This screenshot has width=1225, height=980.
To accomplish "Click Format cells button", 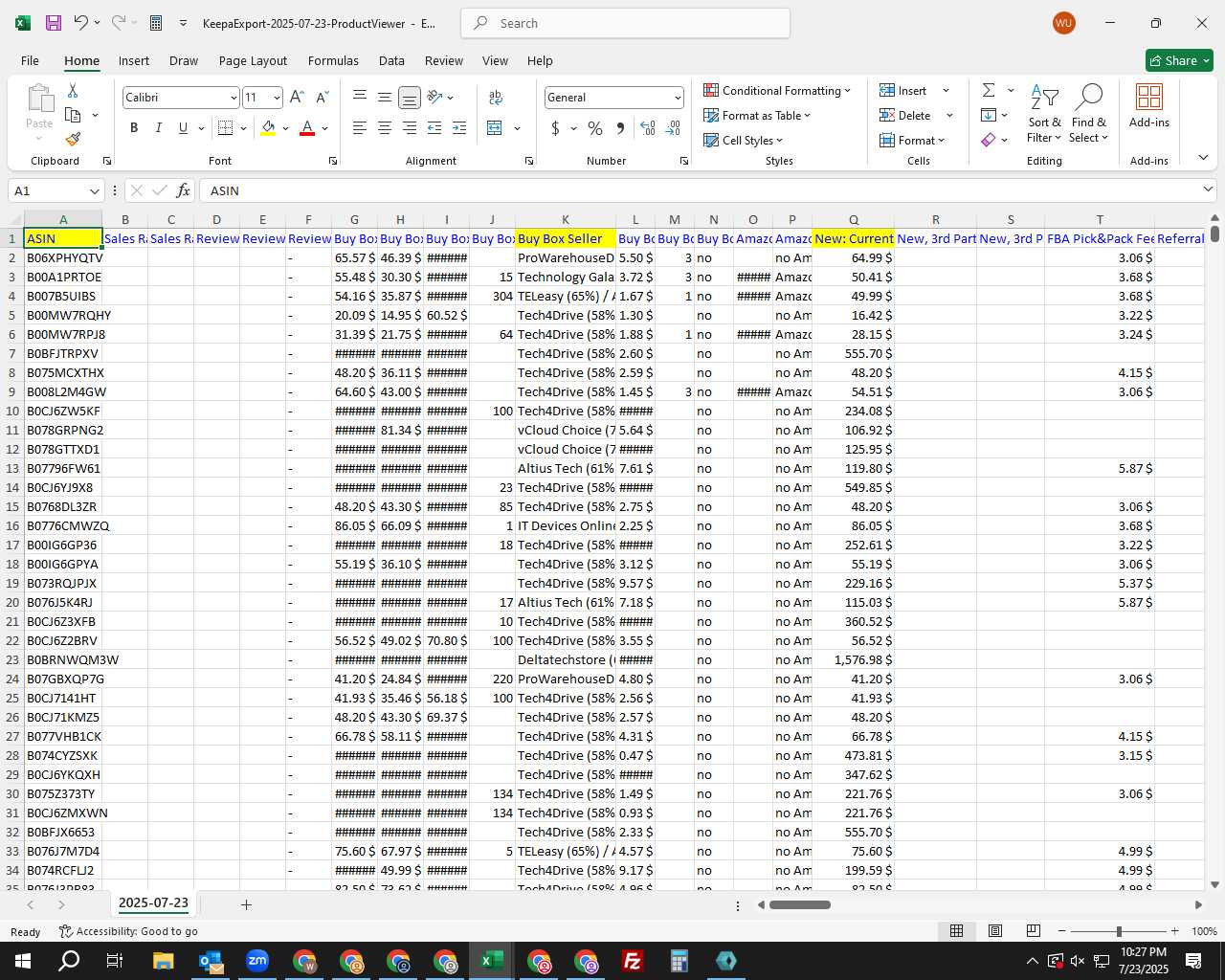I will point(912,140).
